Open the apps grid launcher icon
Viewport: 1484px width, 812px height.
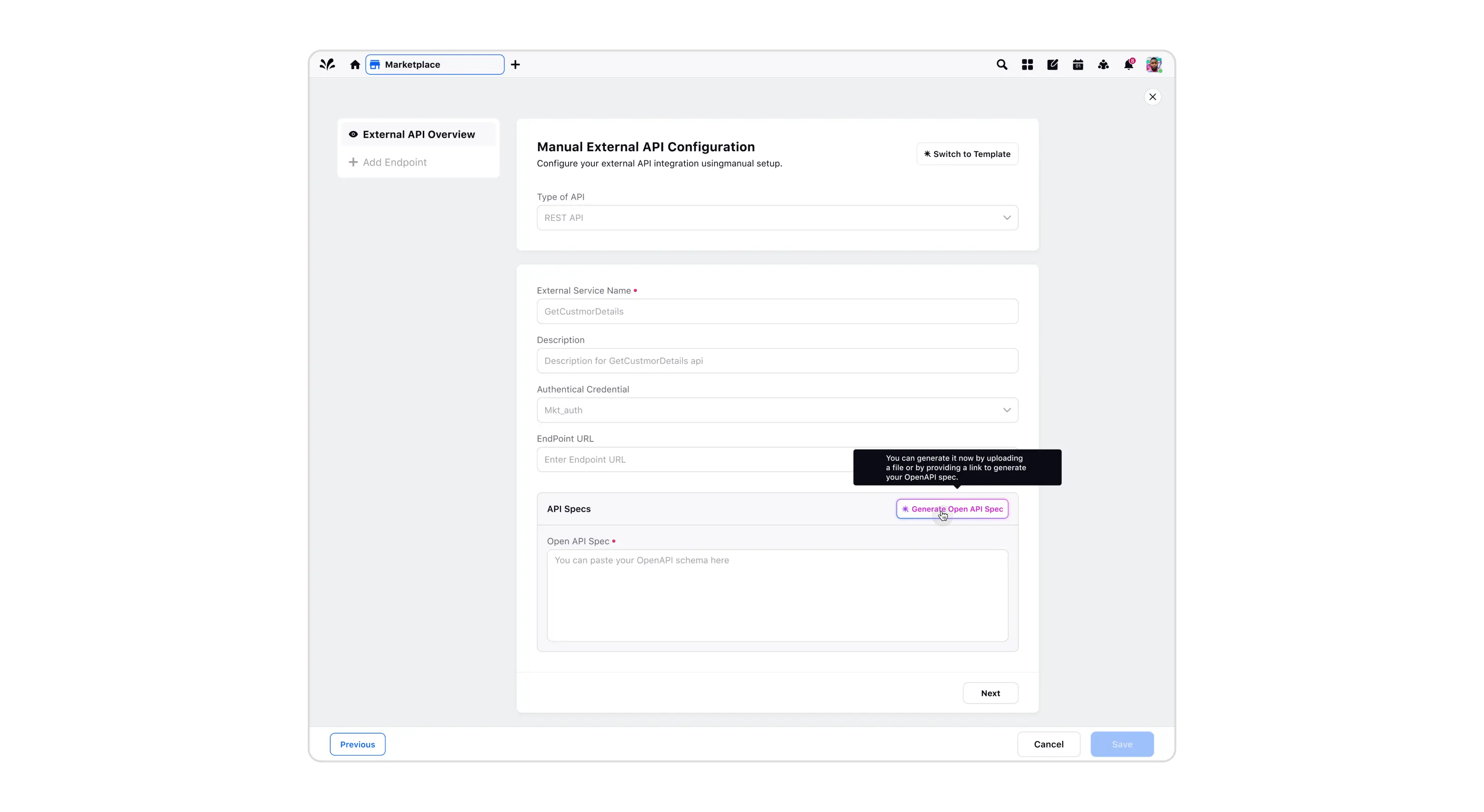(1027, 64)
